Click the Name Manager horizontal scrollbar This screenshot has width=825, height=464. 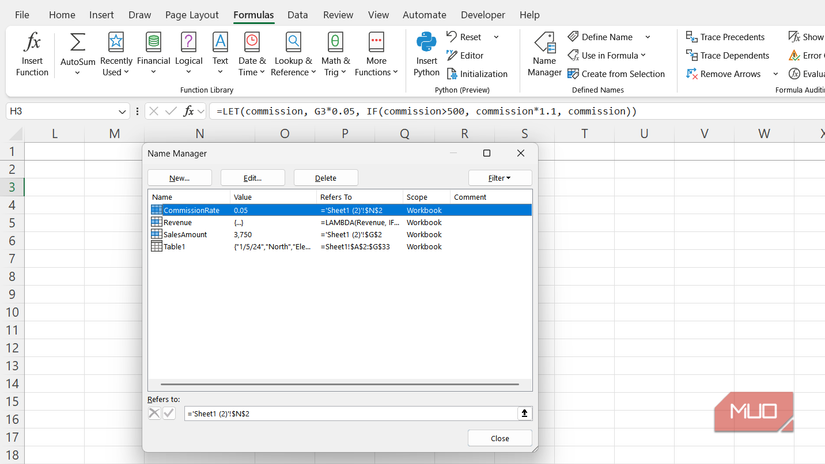pos(340,385)
